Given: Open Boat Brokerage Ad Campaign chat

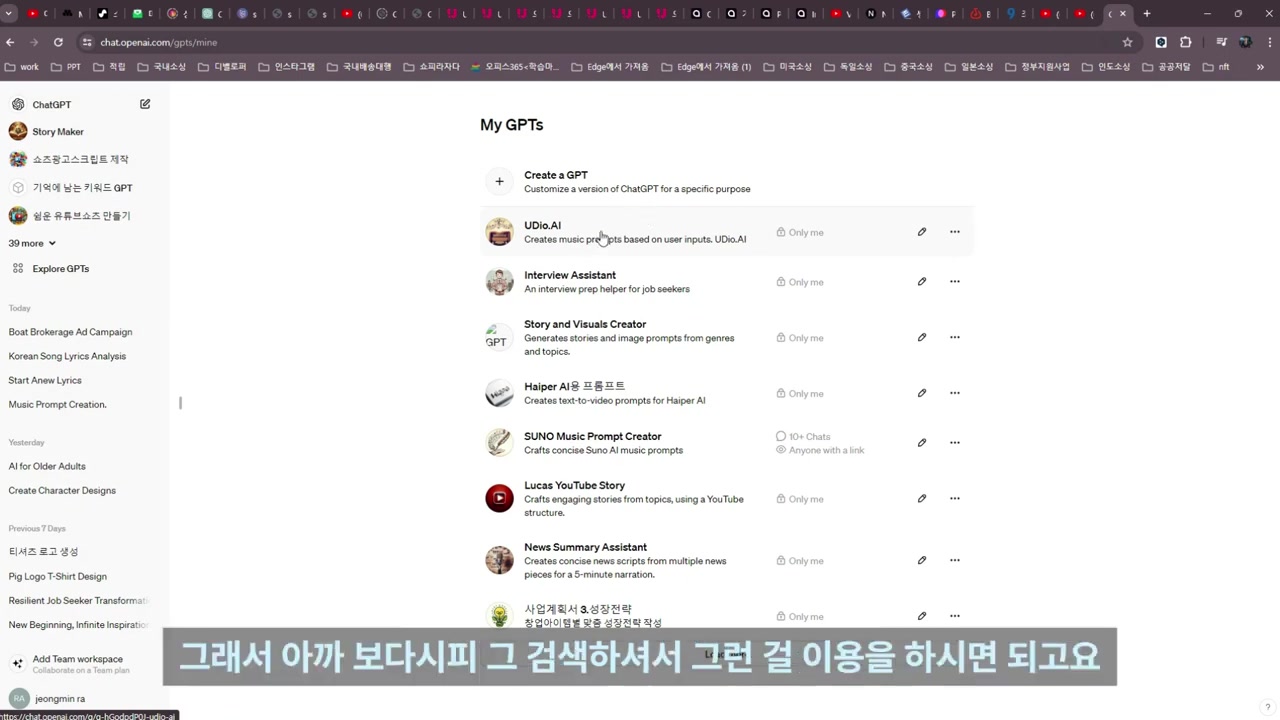Looking at the screenshot, I should point(70,332).
